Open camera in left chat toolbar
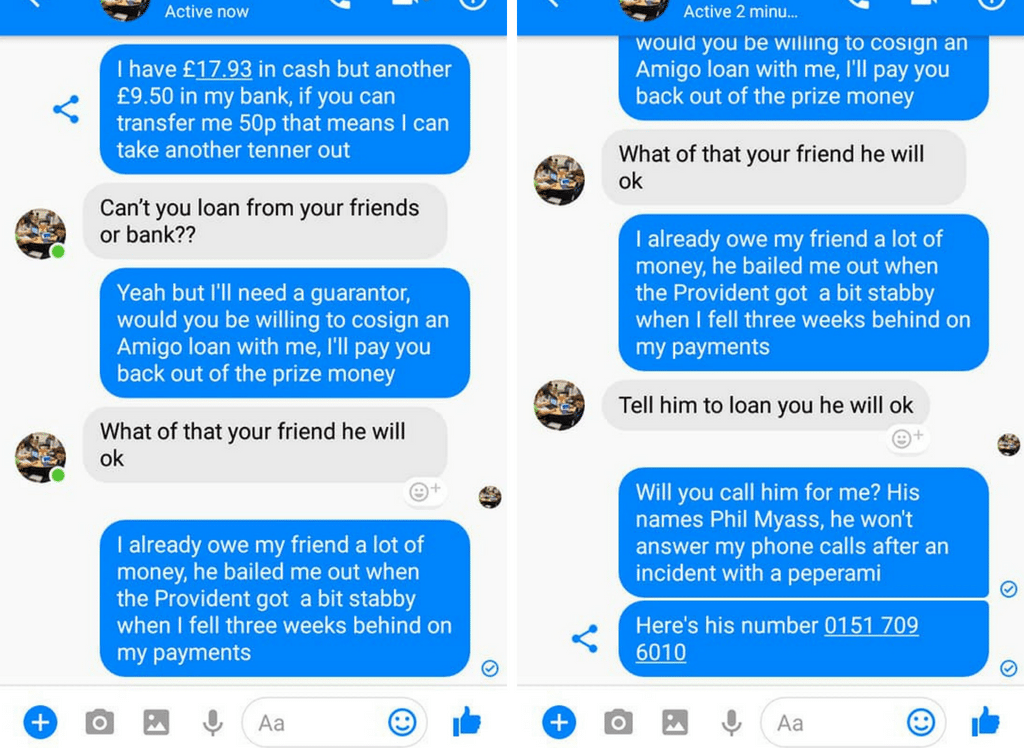 99,723
